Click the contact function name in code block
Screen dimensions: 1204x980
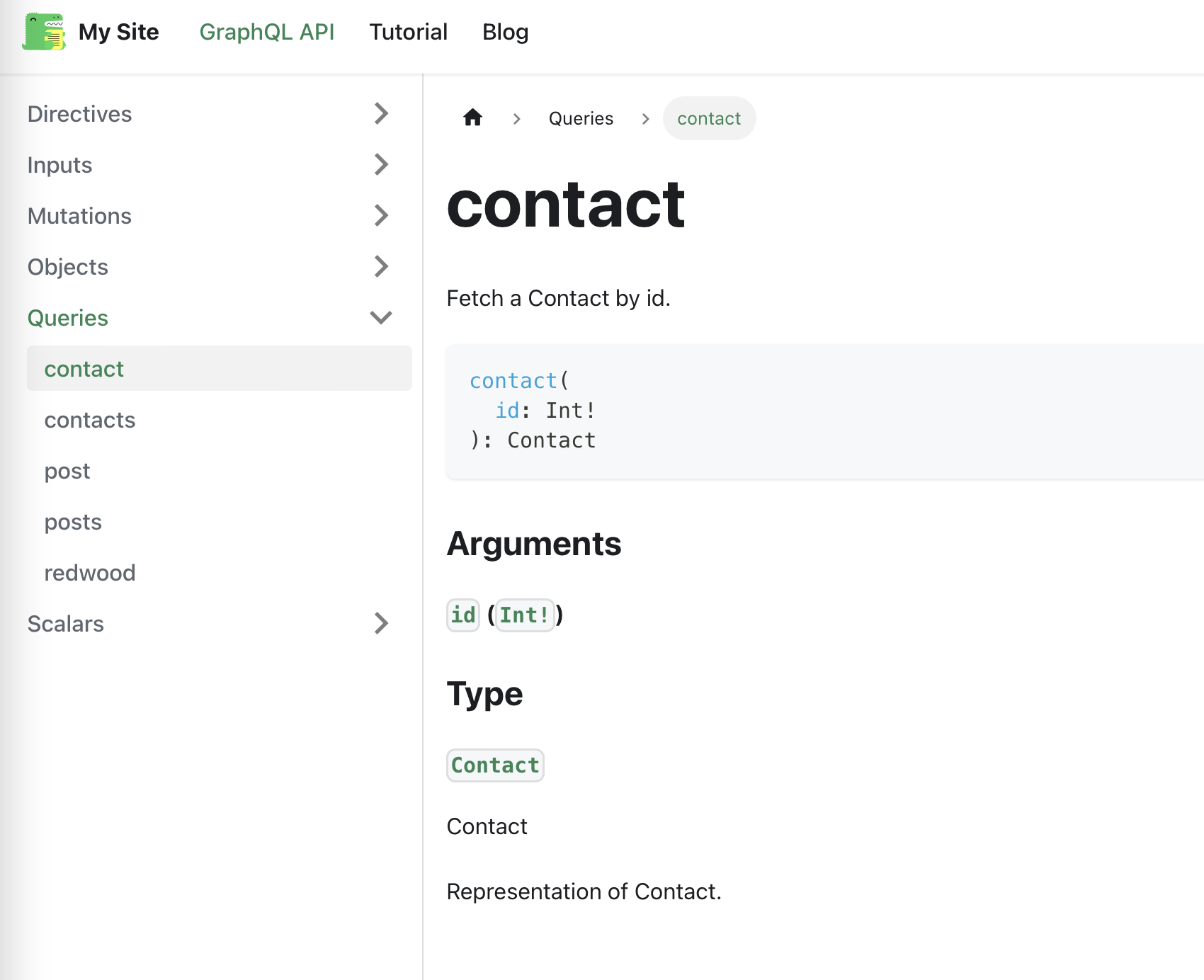[x=513, y=380]
